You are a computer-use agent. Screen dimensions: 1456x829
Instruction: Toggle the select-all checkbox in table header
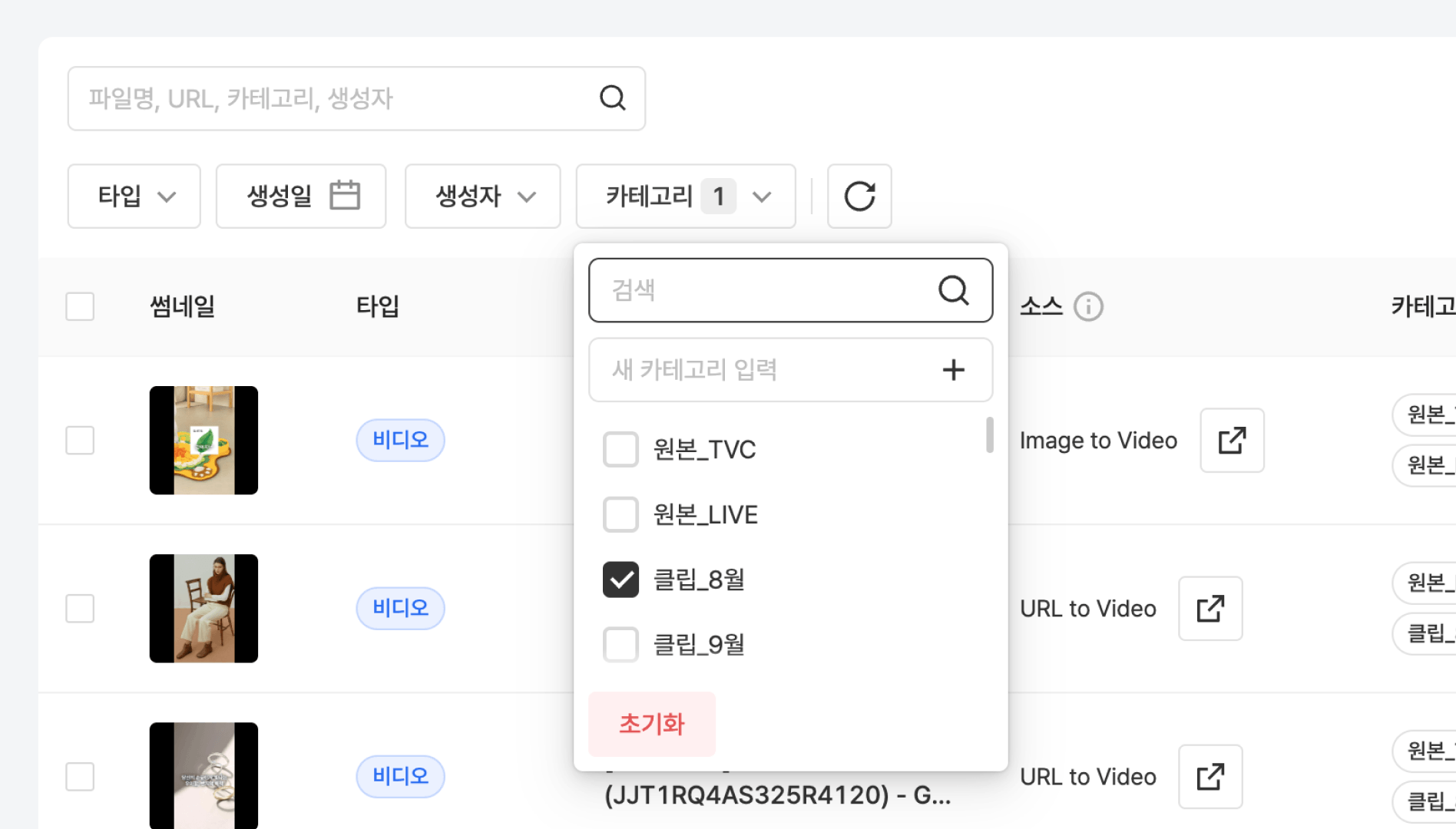[80, 307]
